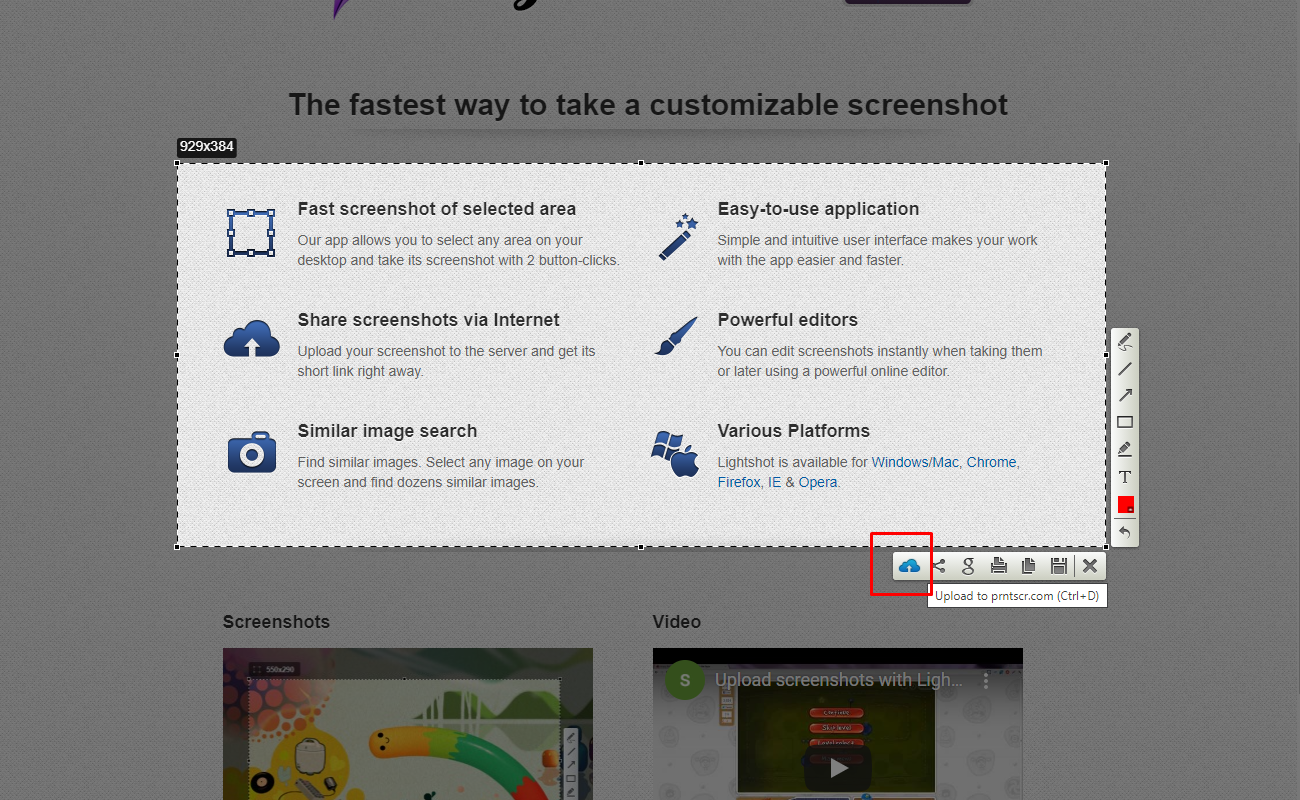Save the screenshot to disk
This screenshot has height=800, width=1300.
tap(1058, 566)
